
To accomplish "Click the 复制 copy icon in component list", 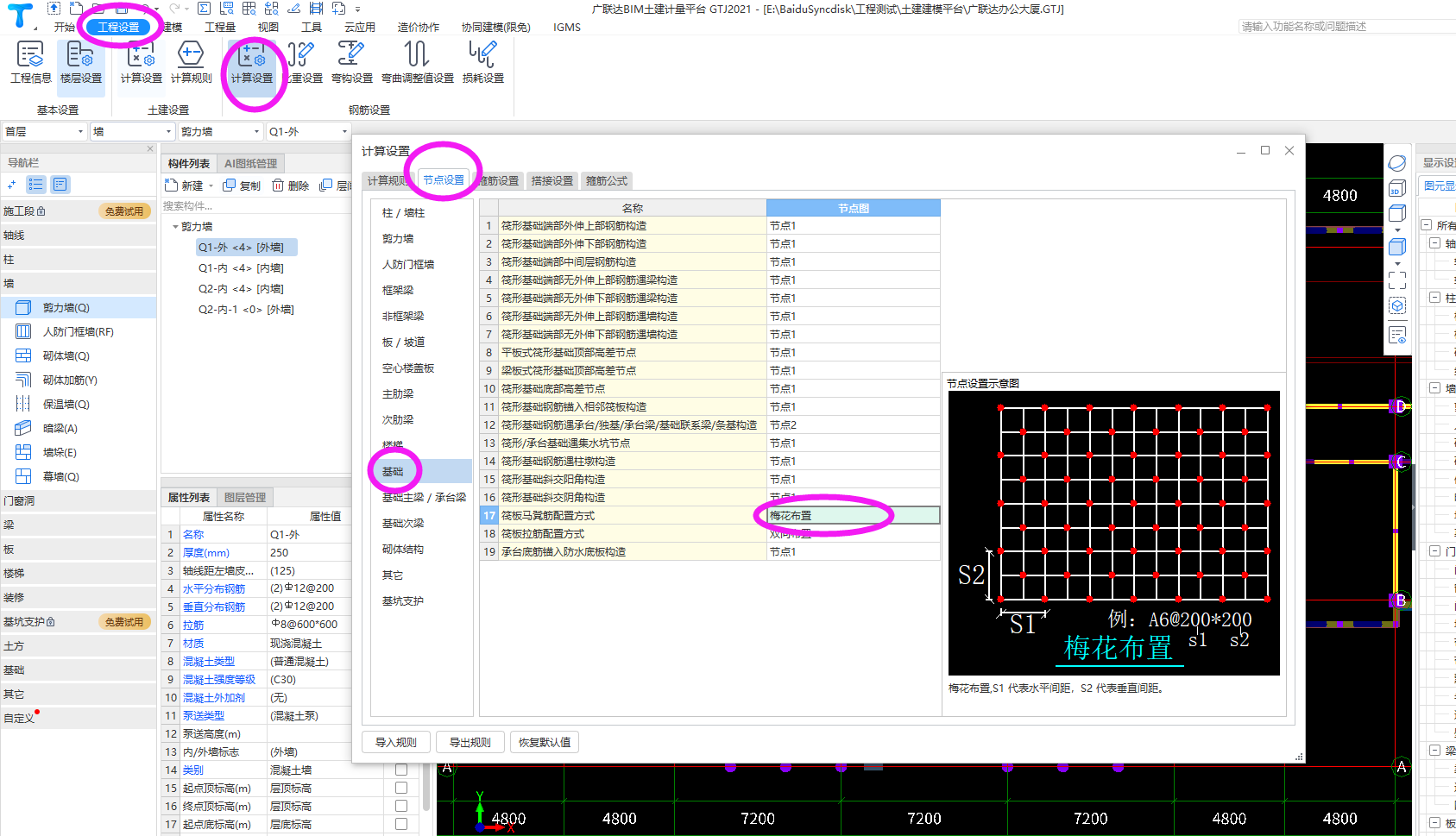I will 242,185.
